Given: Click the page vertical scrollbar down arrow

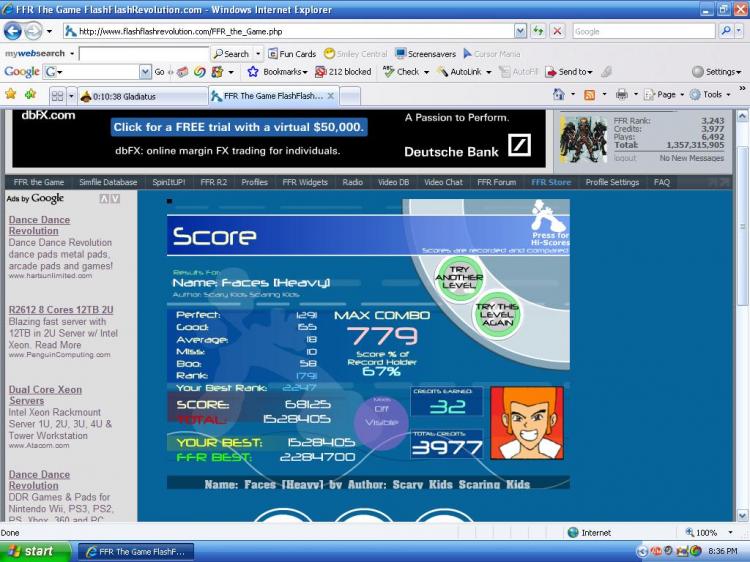Looking at the screenshot, I should (x=742, y=516).
